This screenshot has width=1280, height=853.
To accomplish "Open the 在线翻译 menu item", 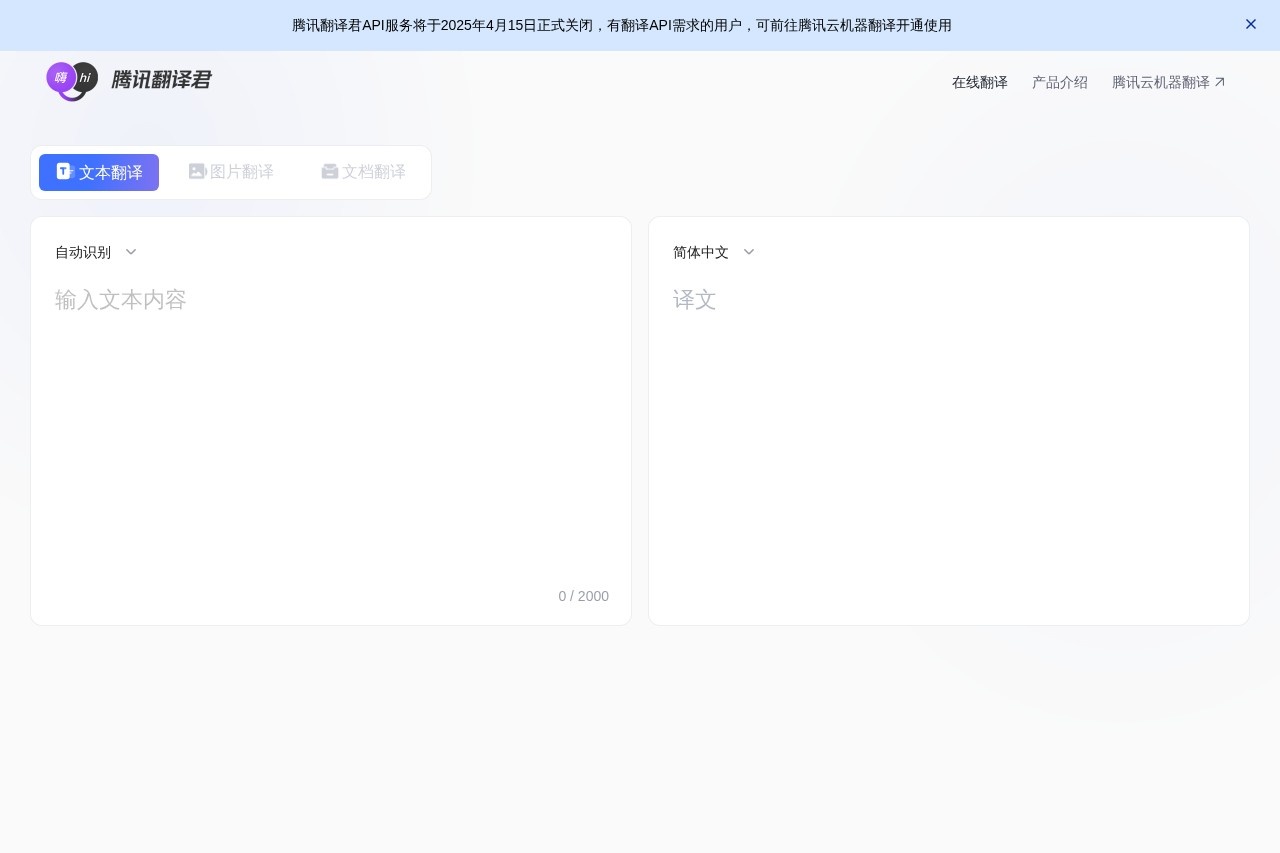I will (980, 82).
